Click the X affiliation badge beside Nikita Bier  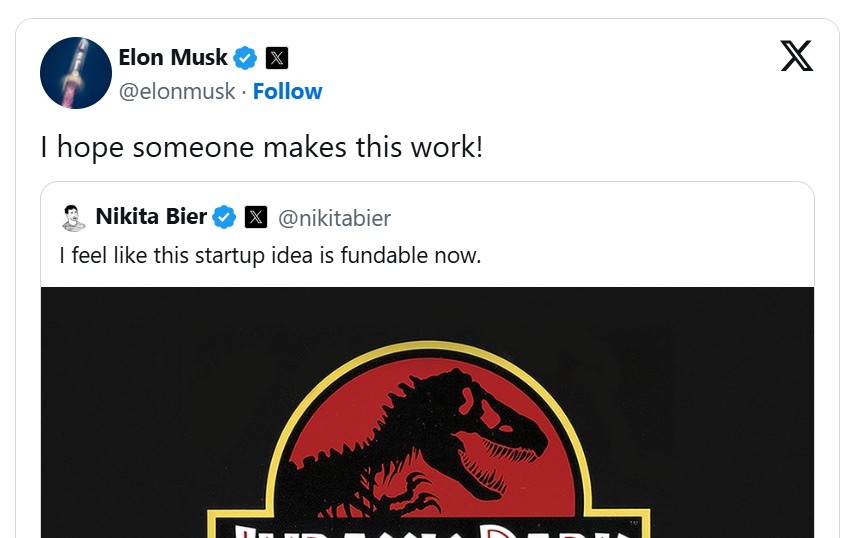[x=256, y=217]
